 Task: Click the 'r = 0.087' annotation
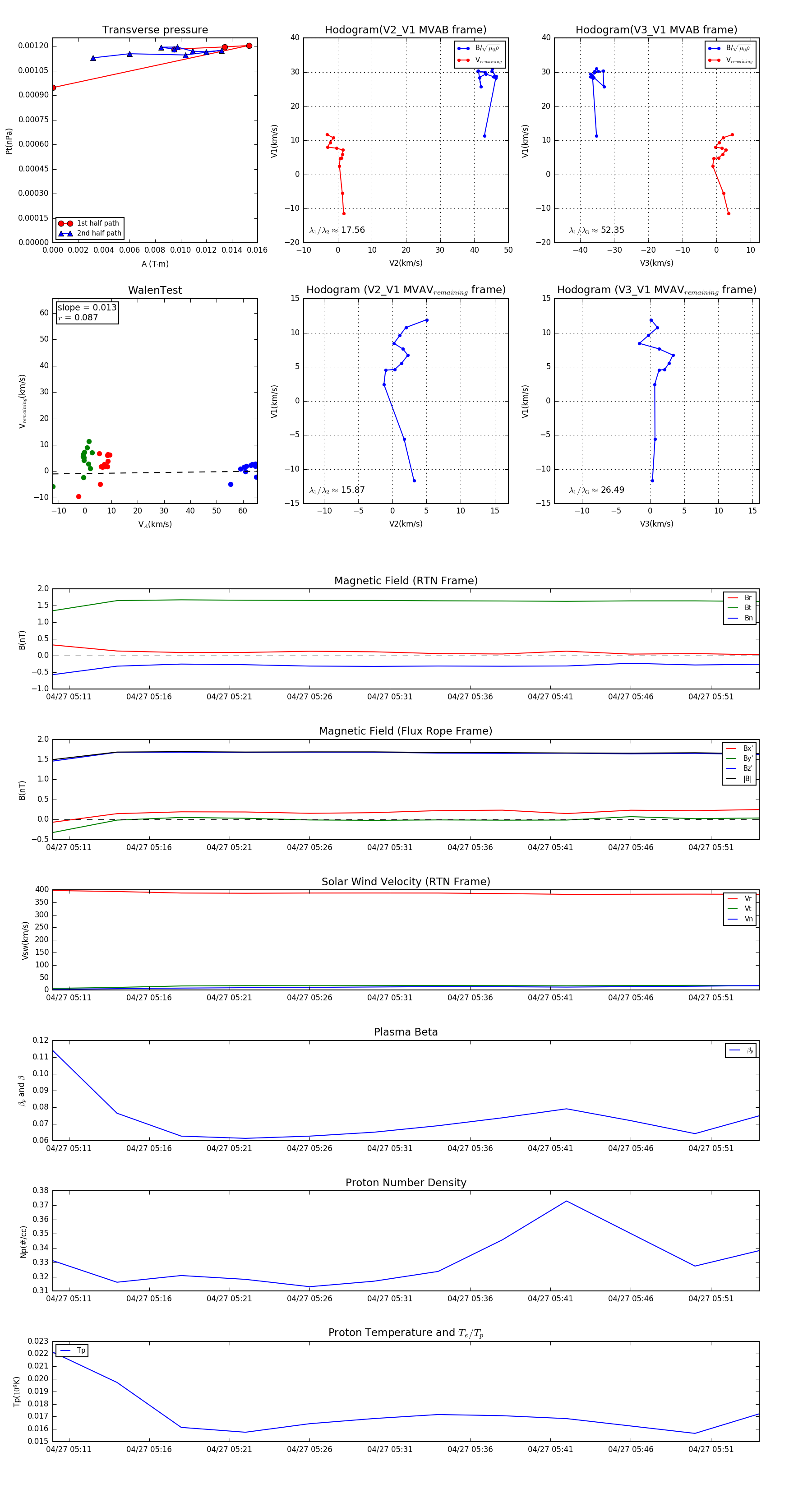tap(78, 317)
